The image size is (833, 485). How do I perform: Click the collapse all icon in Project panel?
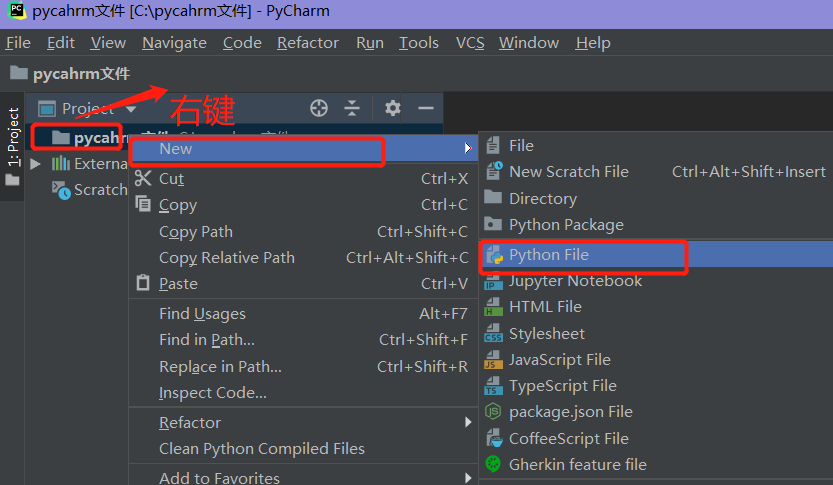352,108
